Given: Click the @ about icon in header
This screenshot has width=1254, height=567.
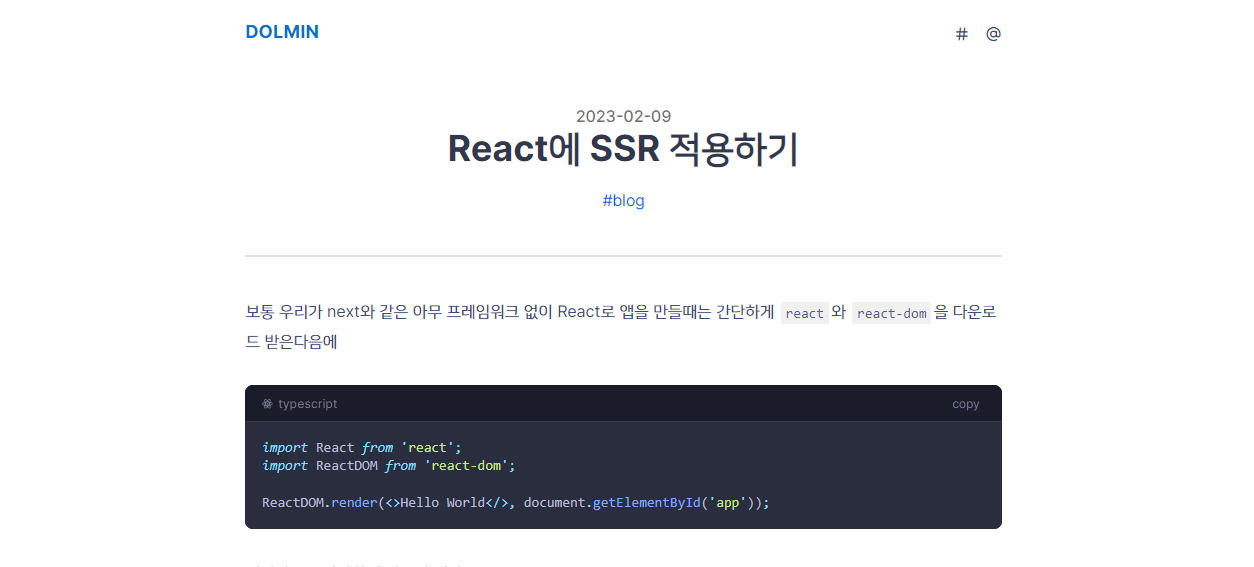Looking at the screenshot, I should tap(993, 34).
